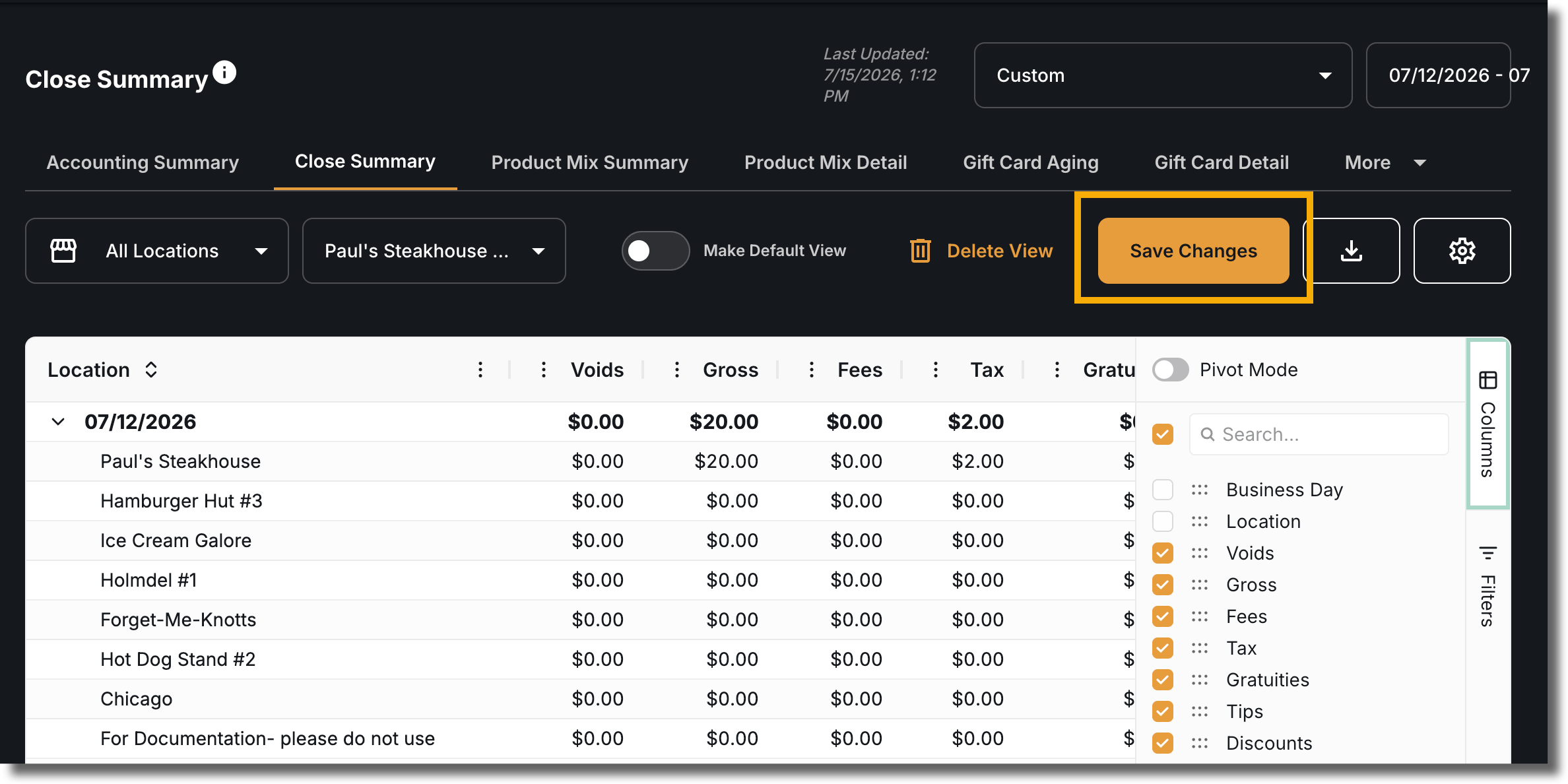Click the trash icon for Delete View
Screen dimensions: 1568x784
click(921, 251)
